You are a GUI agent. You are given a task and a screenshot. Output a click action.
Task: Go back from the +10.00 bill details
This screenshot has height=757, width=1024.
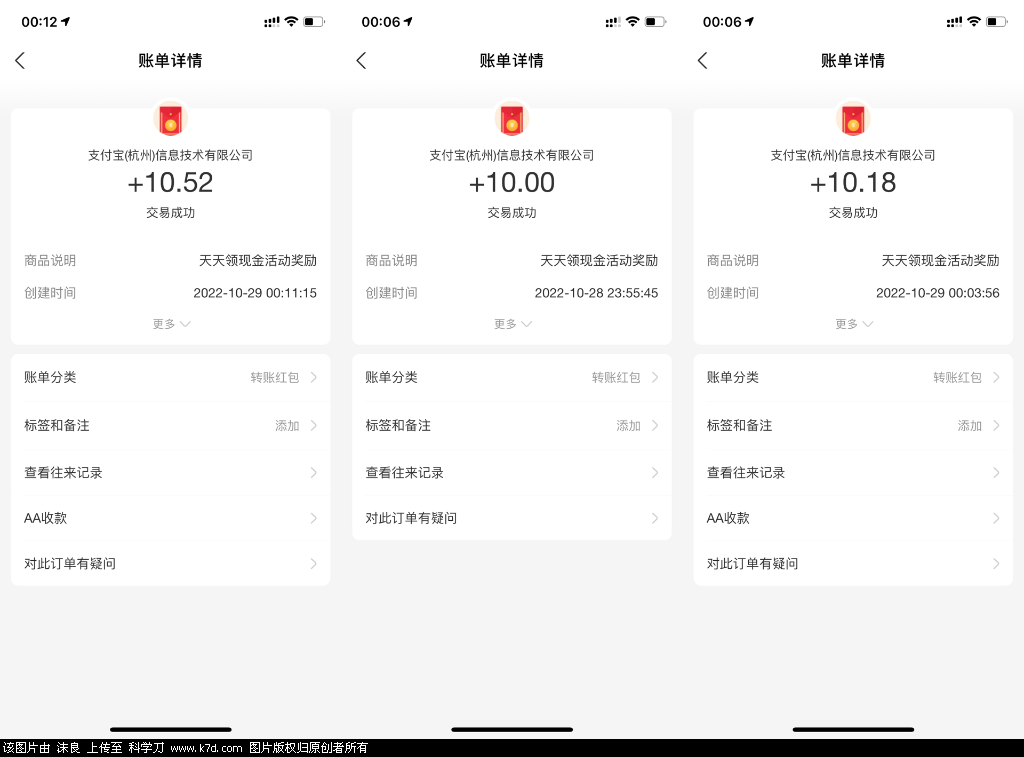coord(361,61)
